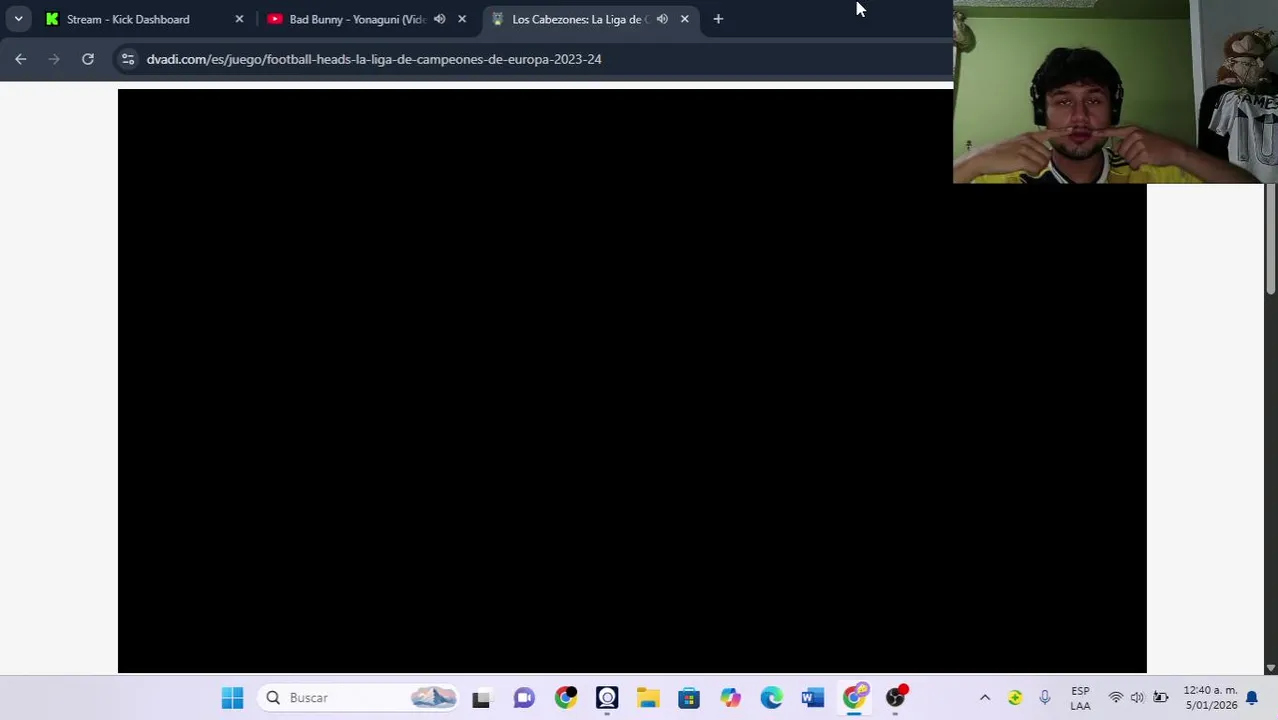The image size is (1278, 720).
Task: Open the Wi-Fi network tray icon
Action: coord(1116,698)
